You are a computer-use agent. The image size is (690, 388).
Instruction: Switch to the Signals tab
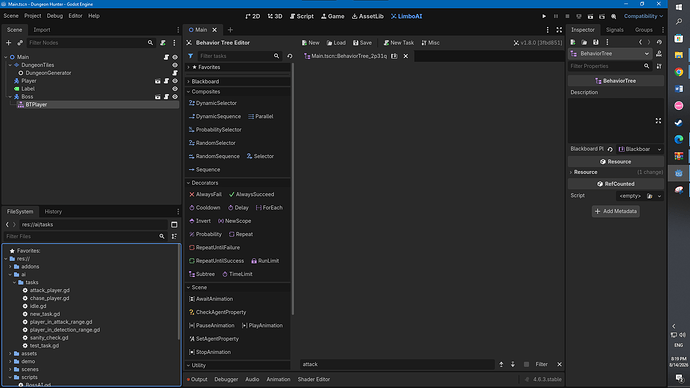[x=614, y=30]
